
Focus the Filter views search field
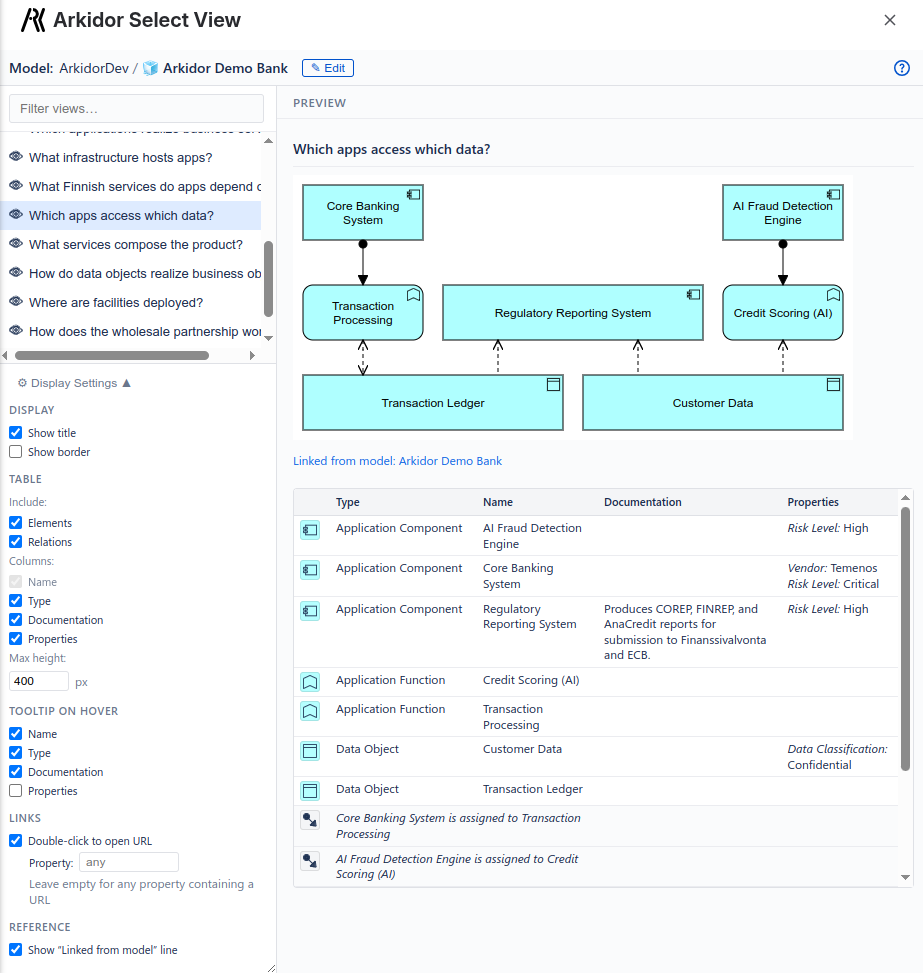click(137, 109)
